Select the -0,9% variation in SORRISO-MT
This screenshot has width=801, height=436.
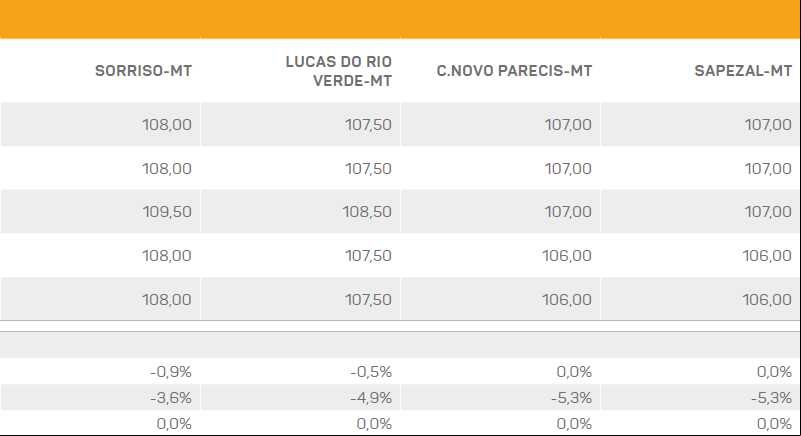[171, 372]
